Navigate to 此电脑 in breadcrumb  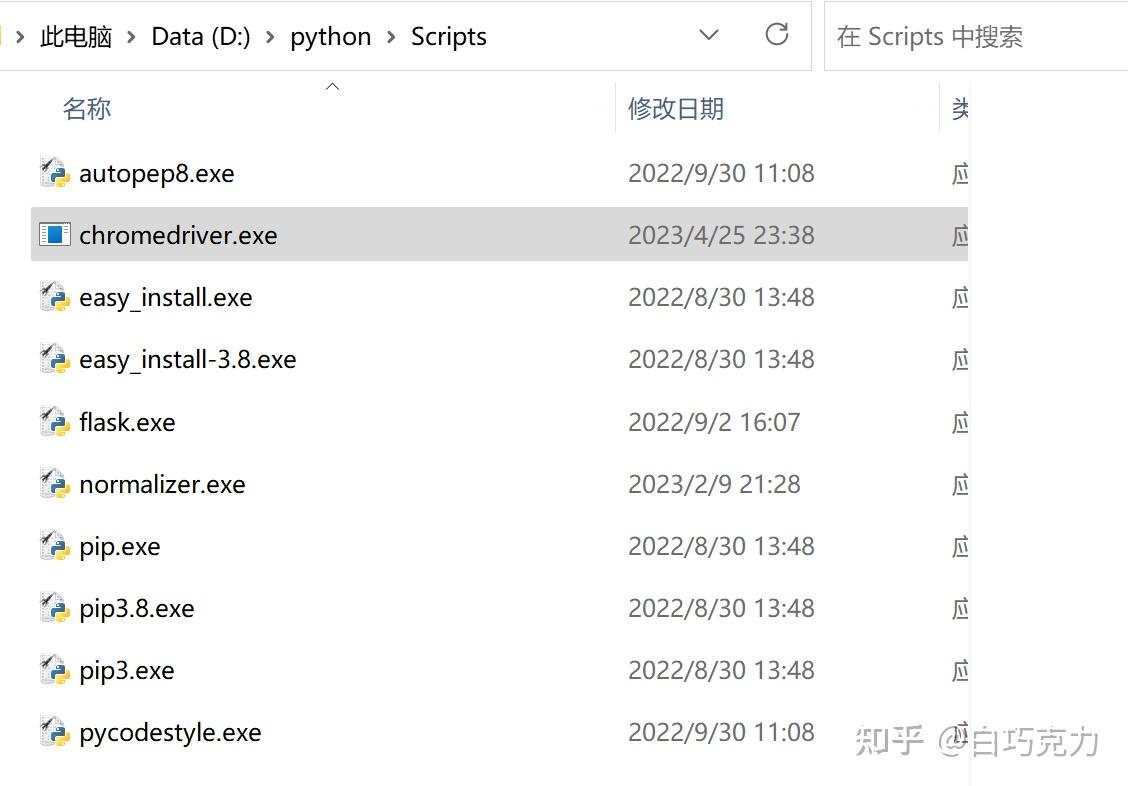click(75, 37)
